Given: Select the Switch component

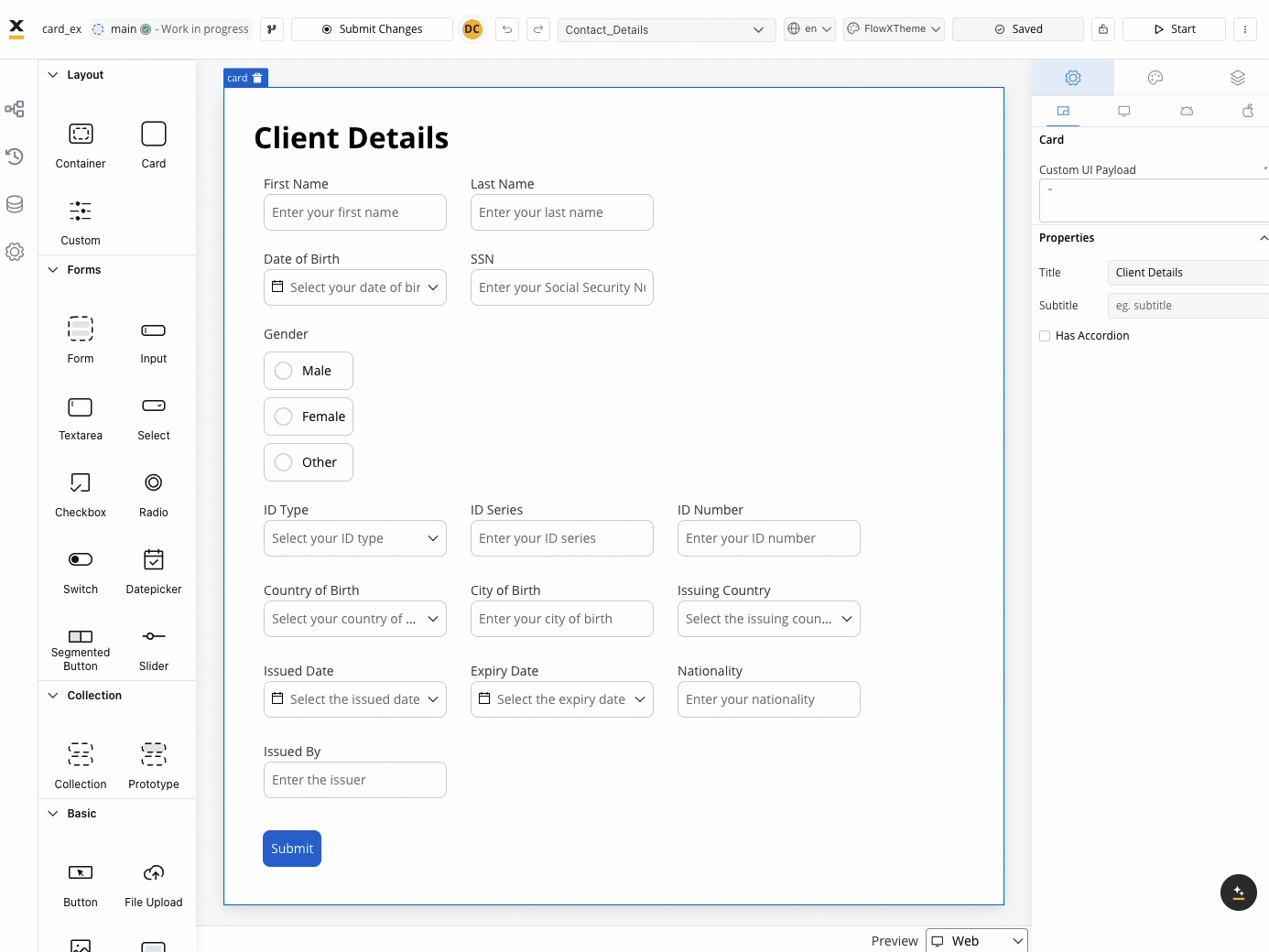Looking at the screenshot, I should pos(81,570).
